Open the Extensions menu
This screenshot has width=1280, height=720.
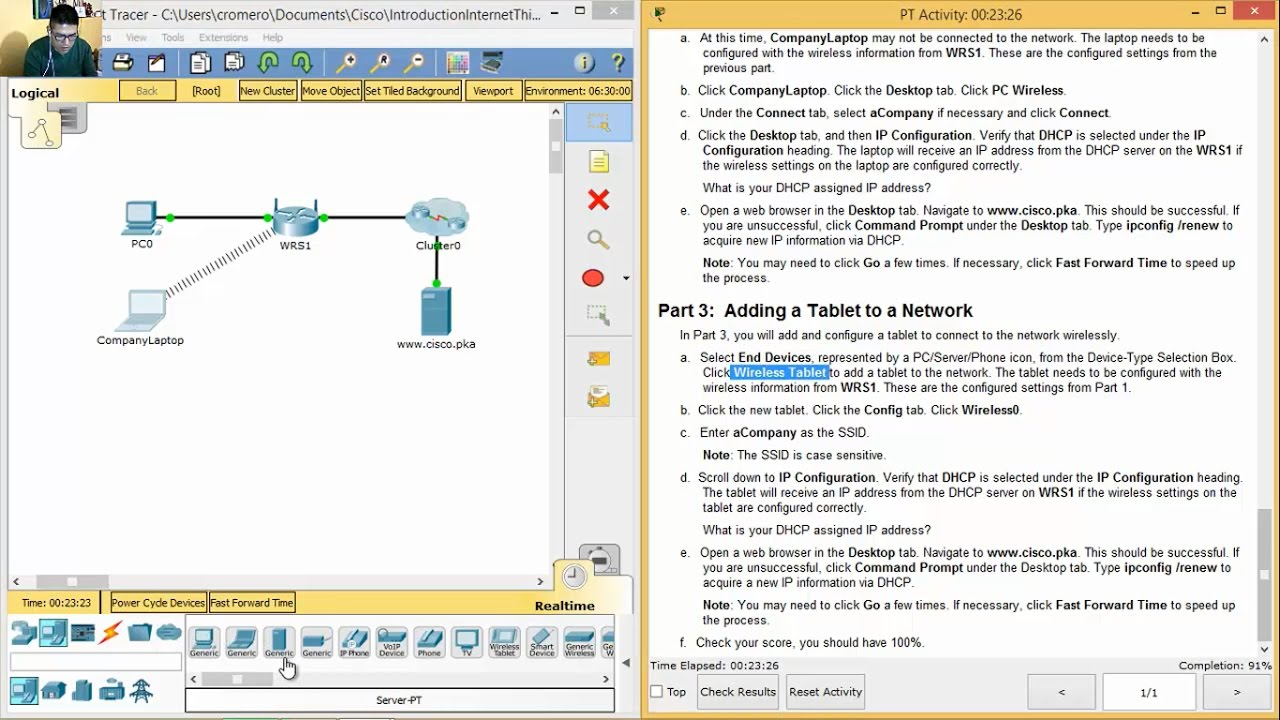[x=223, y=37]
